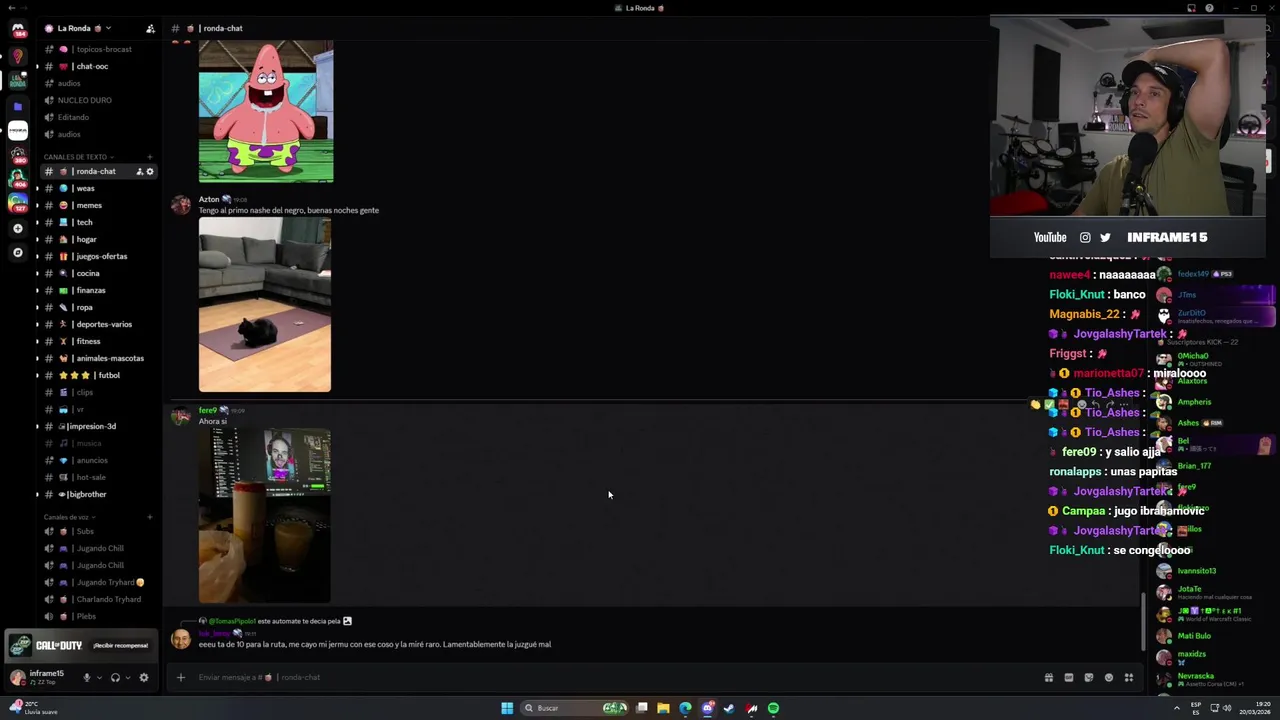Open the server with 127 notifications
The width and height of the screenshot is (1280, 720).
point(18,203)
